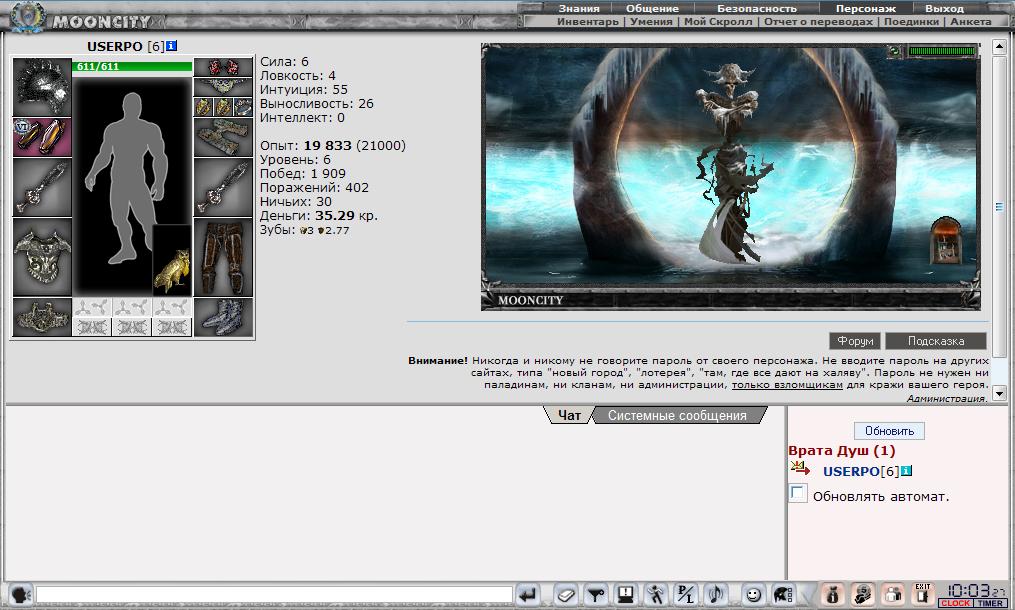Image resolution: width=1015 pixels, height=610 pixels.
Task: Click the Форум button
Action: click(x=855, y=341)
